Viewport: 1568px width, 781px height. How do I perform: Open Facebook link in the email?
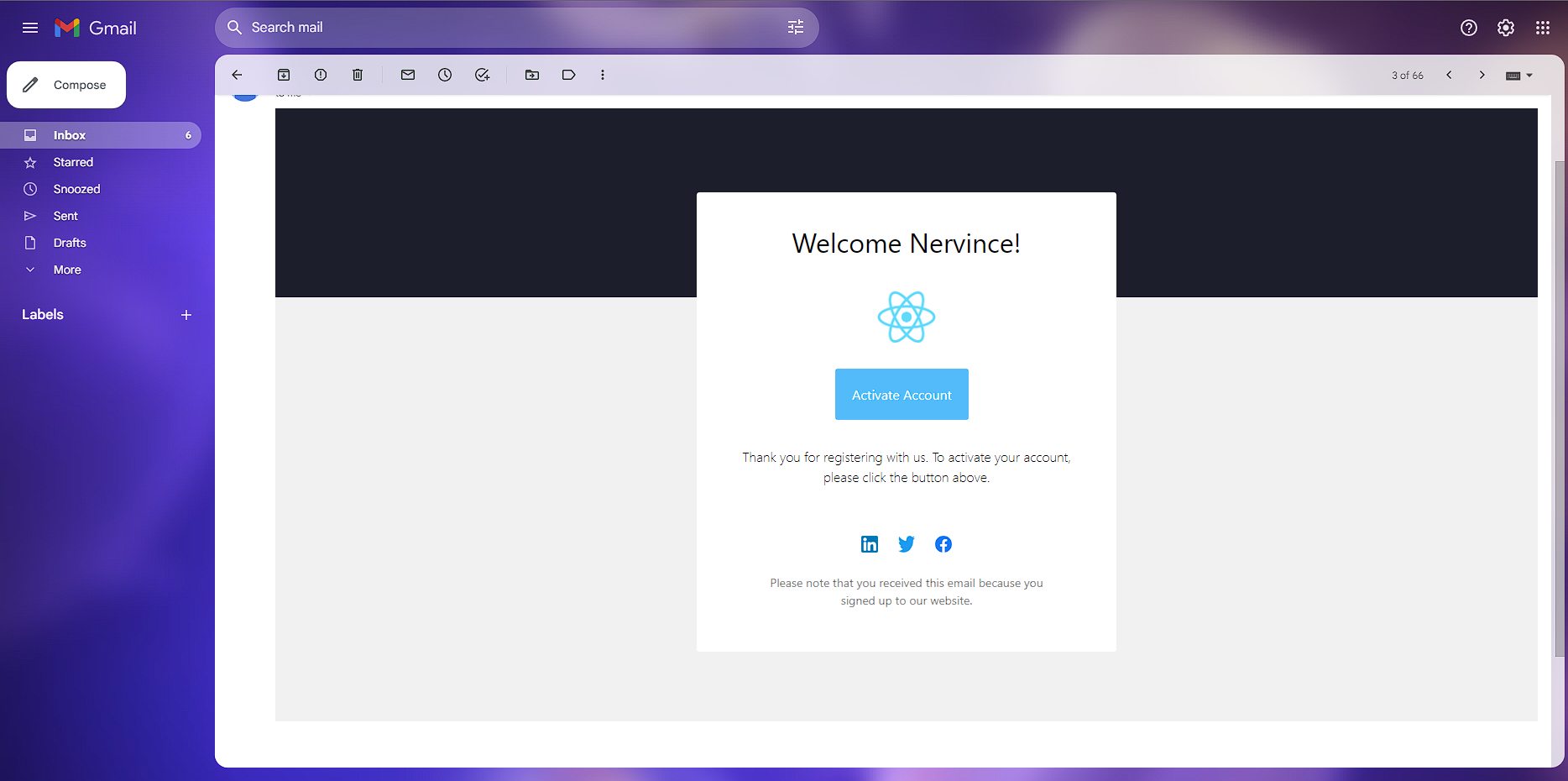tap(943, 544)
